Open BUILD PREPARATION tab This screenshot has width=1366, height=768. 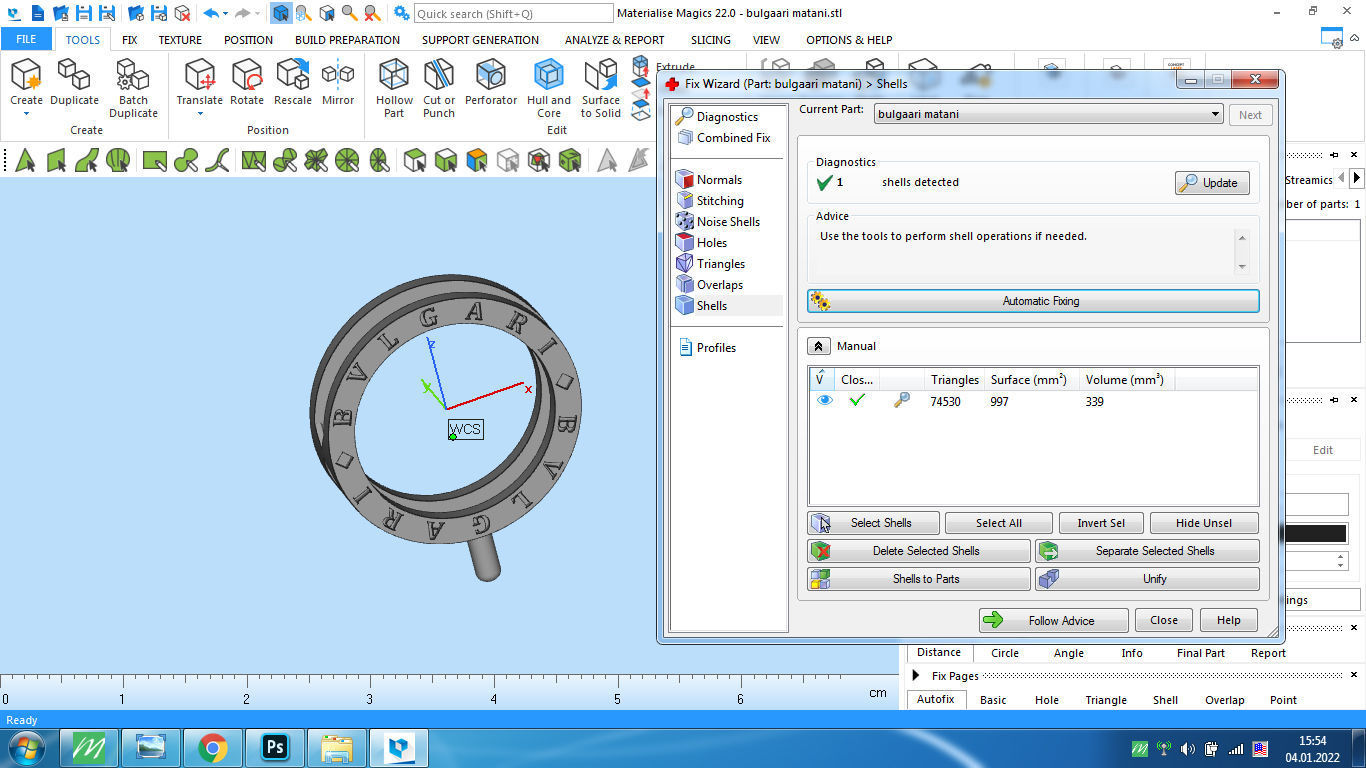[347, 40]
